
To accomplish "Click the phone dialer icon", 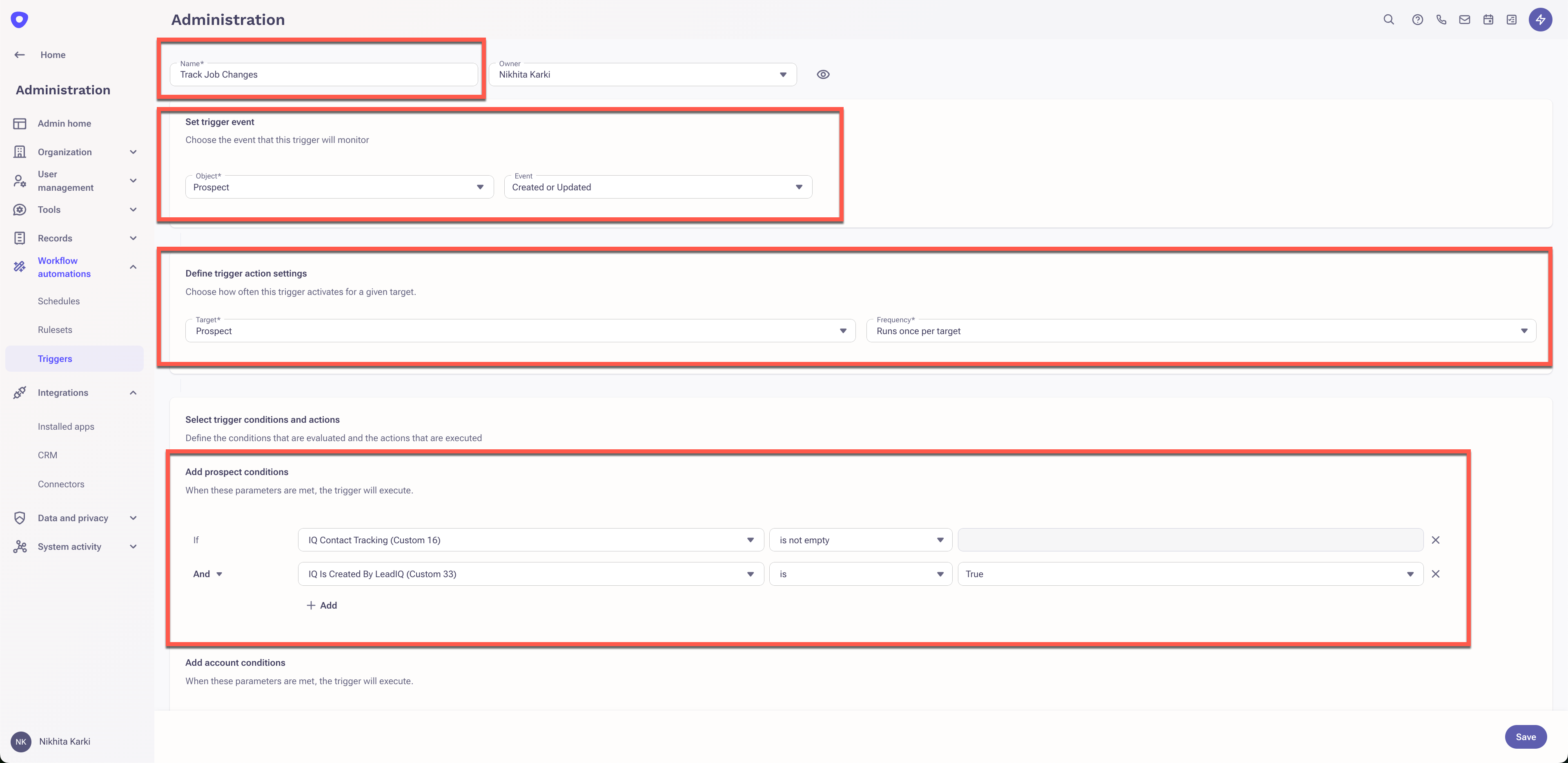I will 1441,20.
